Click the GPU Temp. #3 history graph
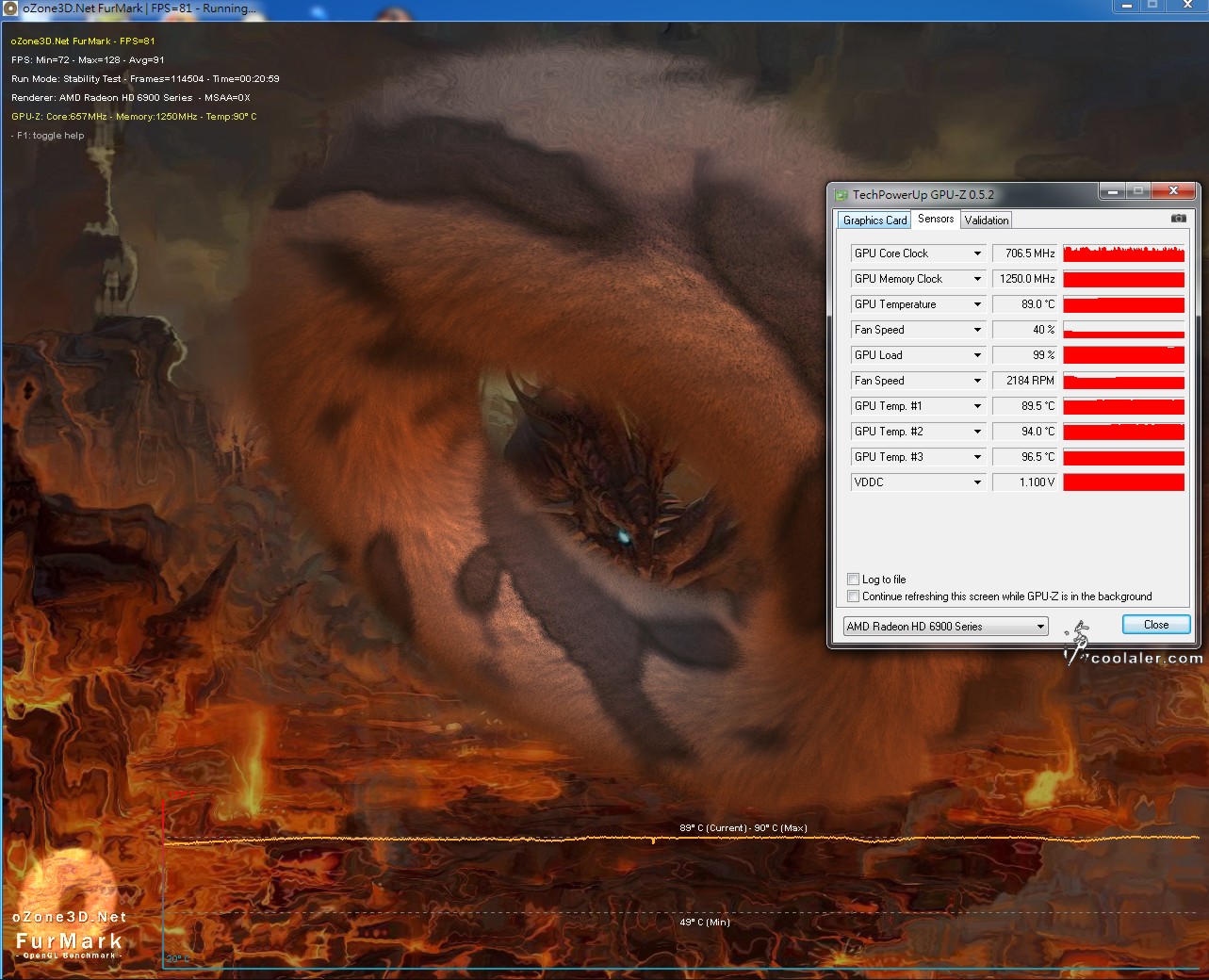1209x980 pixels. pos(1123,457)
